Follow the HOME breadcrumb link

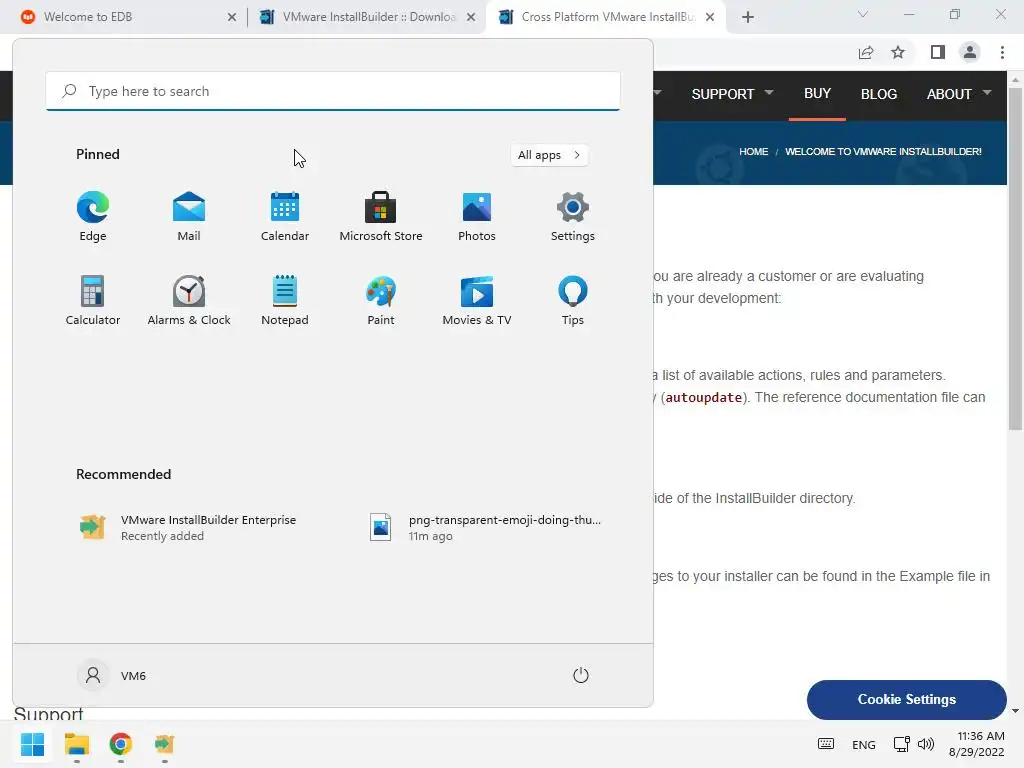754,152
